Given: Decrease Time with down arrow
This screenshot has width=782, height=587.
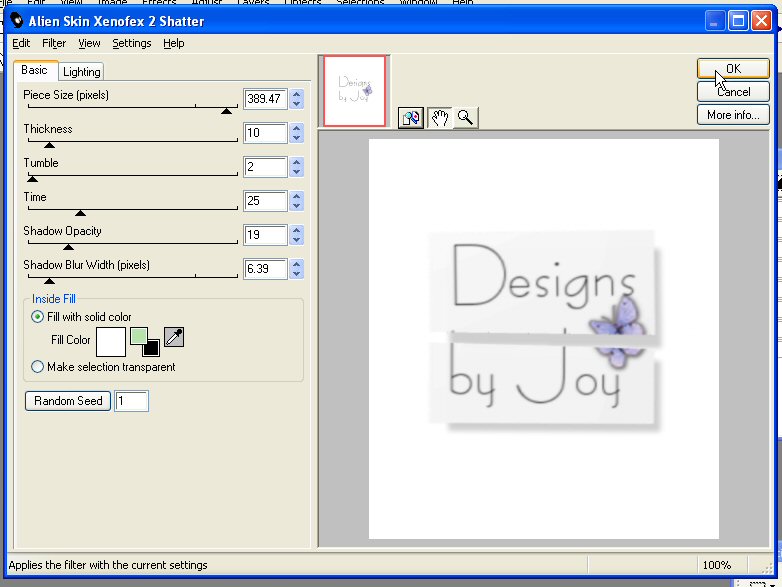Looking at the screenshot, I should [x=297, y=206].
